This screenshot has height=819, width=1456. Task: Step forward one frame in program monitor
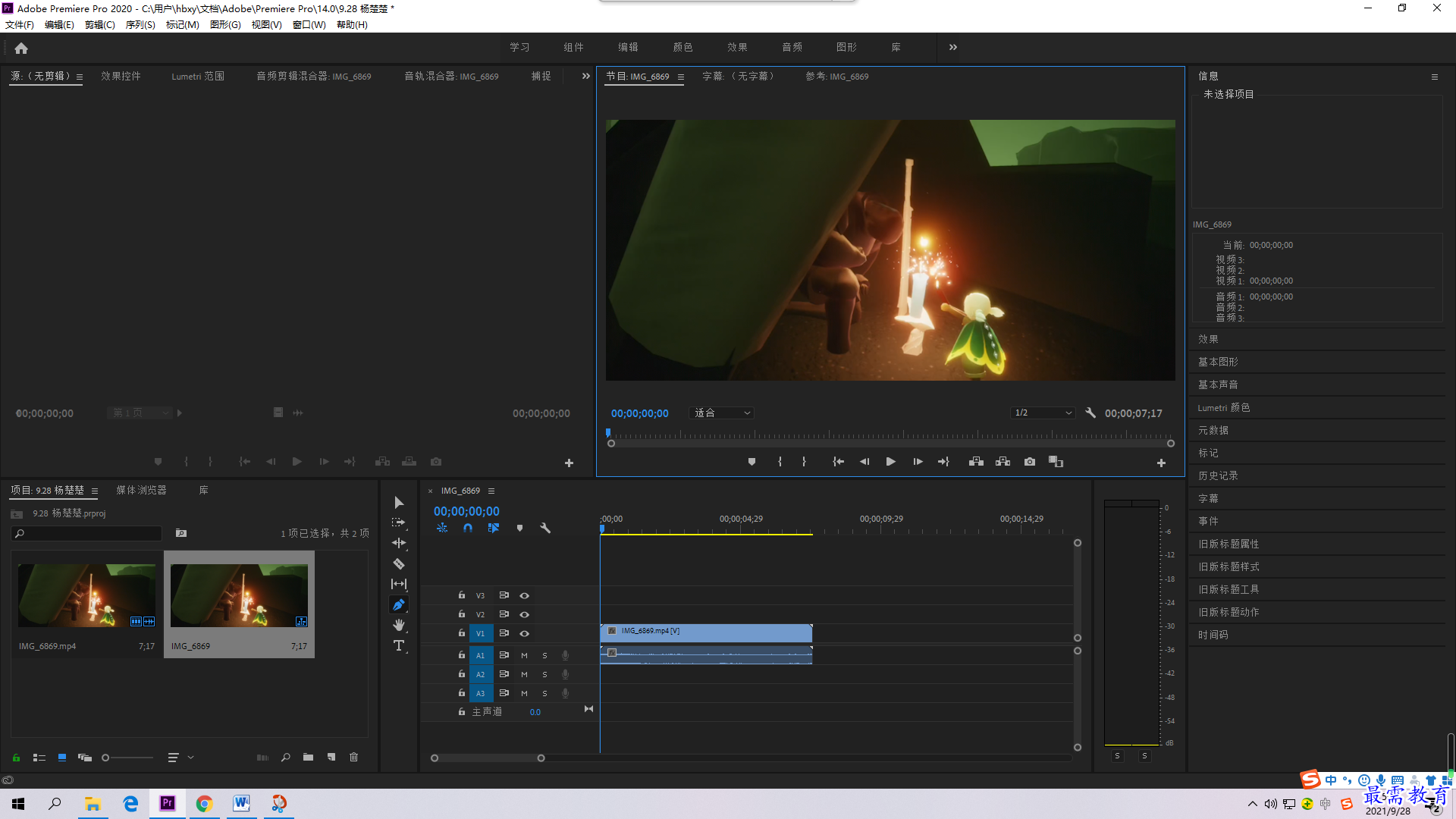pyautogui.click(x=918, y=462)
